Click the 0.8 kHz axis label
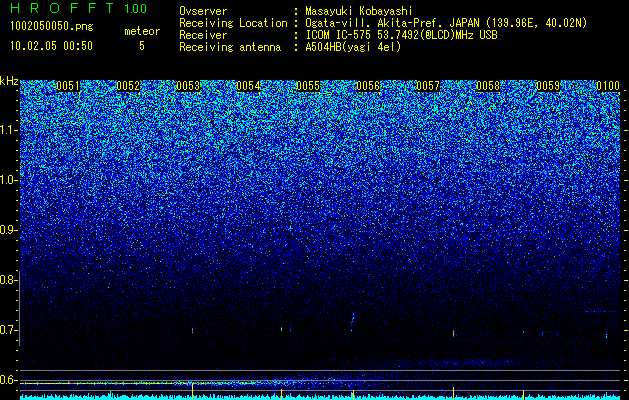The height and width of the screenshot is (400, 629). click(9, 280)
